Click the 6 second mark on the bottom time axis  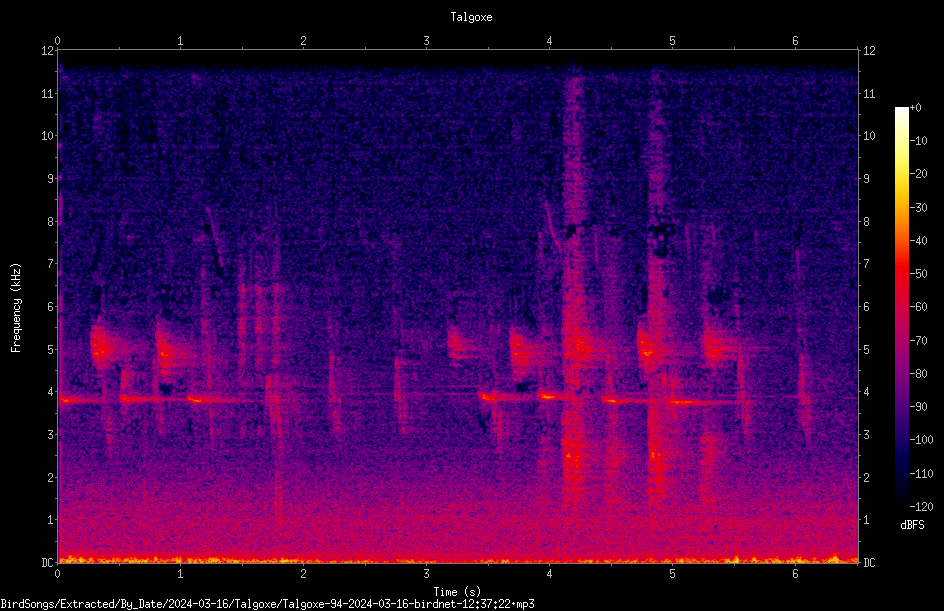[795, 574]
